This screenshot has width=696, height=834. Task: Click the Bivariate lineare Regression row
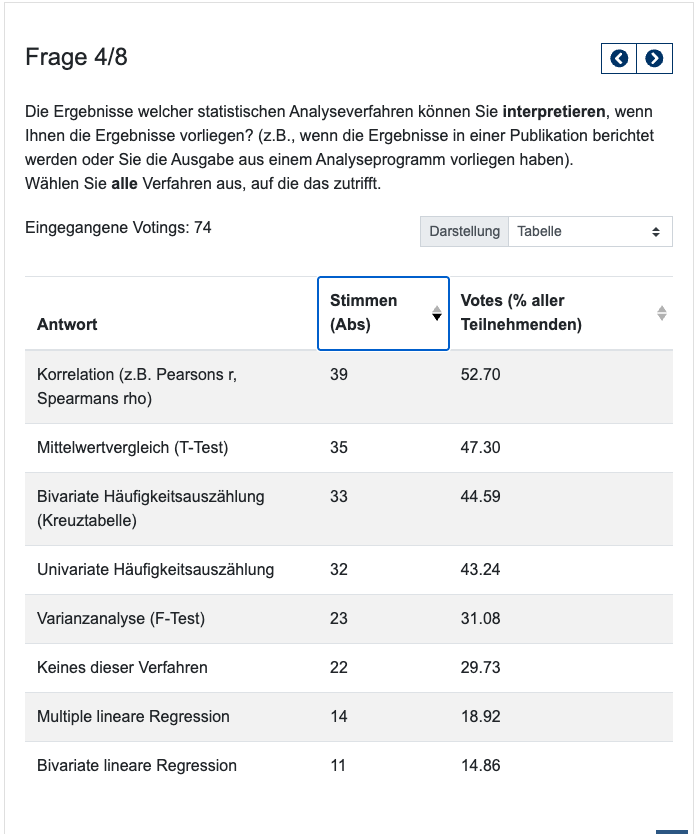pos(137,765)
